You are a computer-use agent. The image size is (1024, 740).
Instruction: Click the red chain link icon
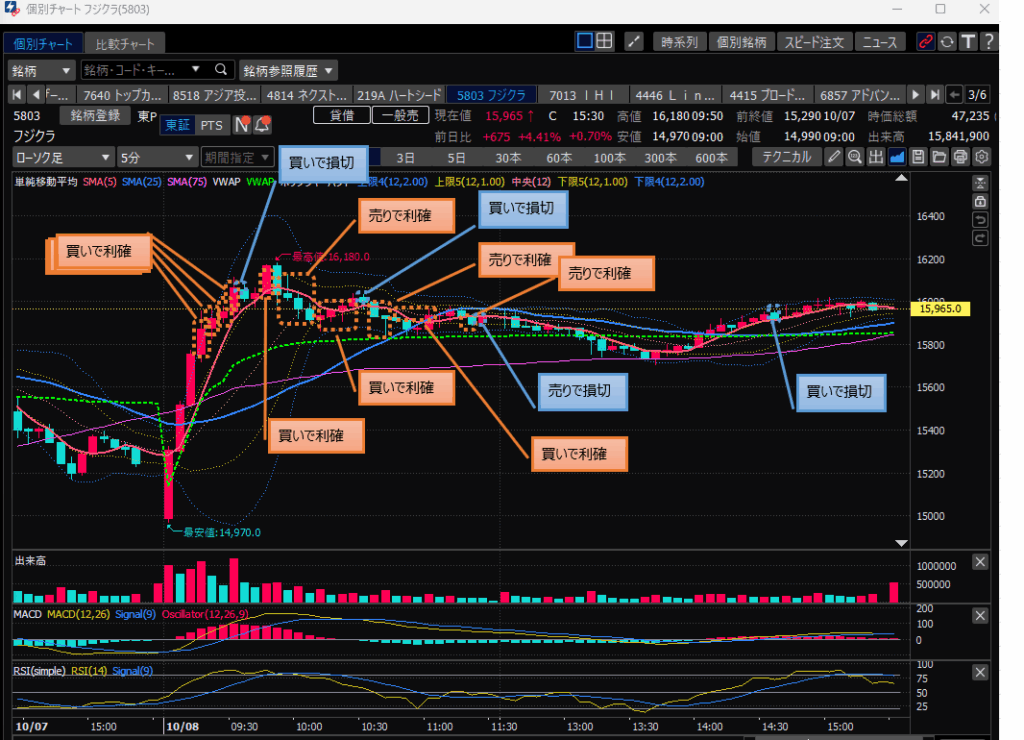(925, 42)
